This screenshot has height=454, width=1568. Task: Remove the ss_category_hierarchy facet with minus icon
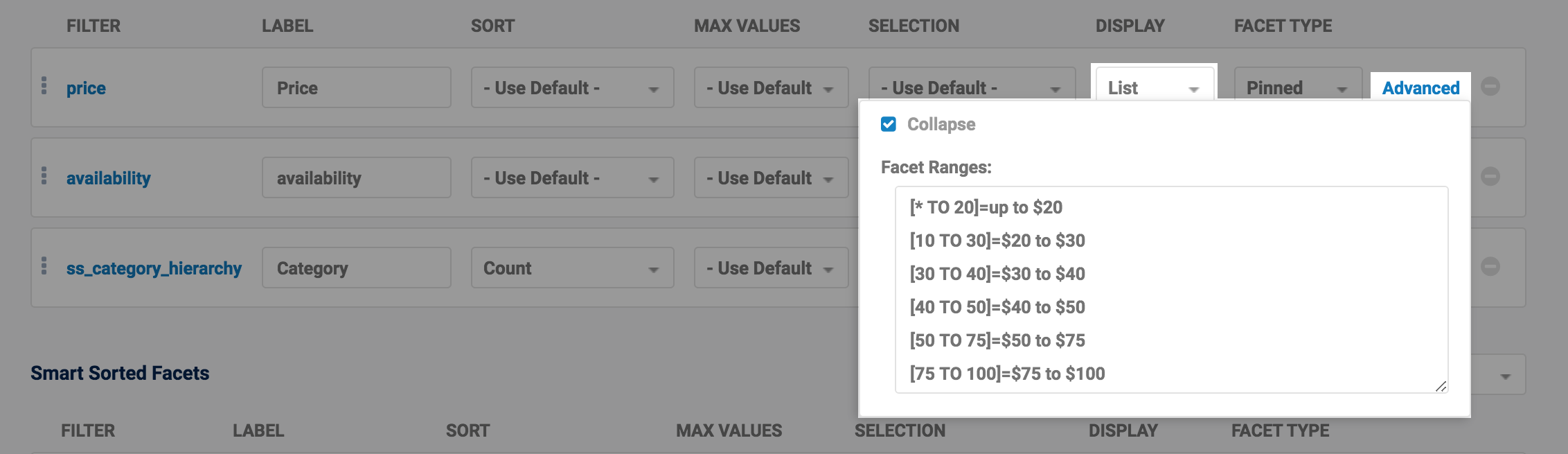pyautogui.click(x=1490, y=267)
